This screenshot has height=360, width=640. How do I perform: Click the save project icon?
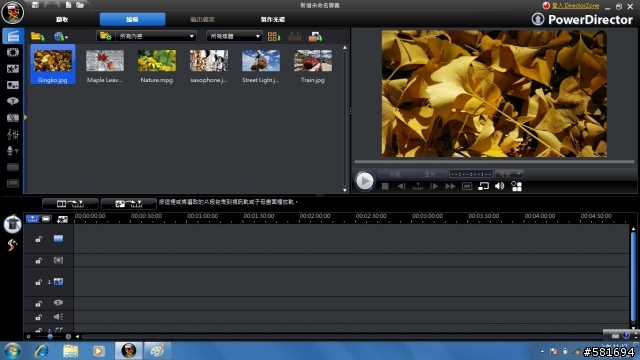pyautogui.click(x=35, y=5)
